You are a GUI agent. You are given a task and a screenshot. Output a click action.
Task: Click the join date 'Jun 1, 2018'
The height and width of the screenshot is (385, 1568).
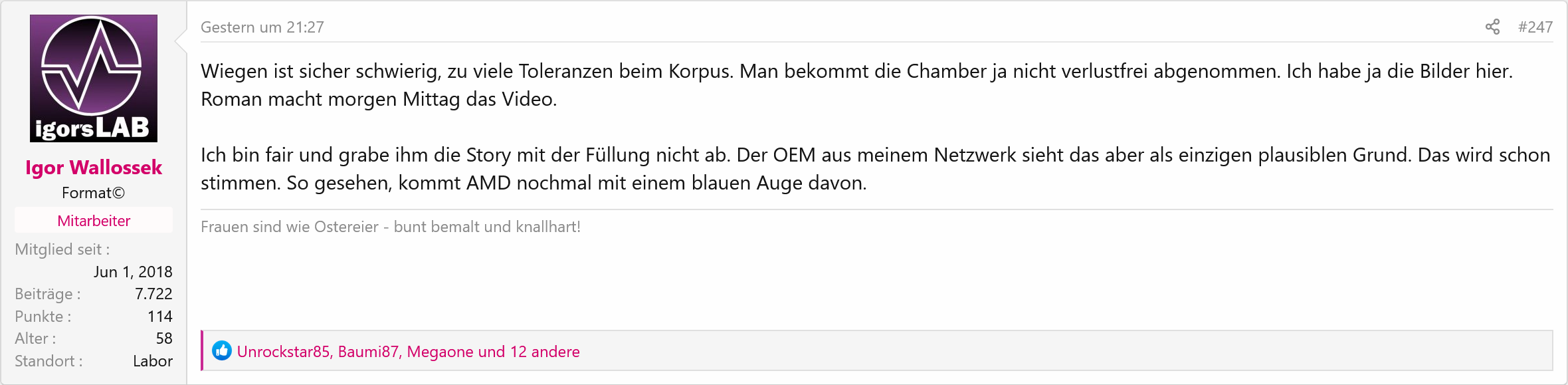133,272
